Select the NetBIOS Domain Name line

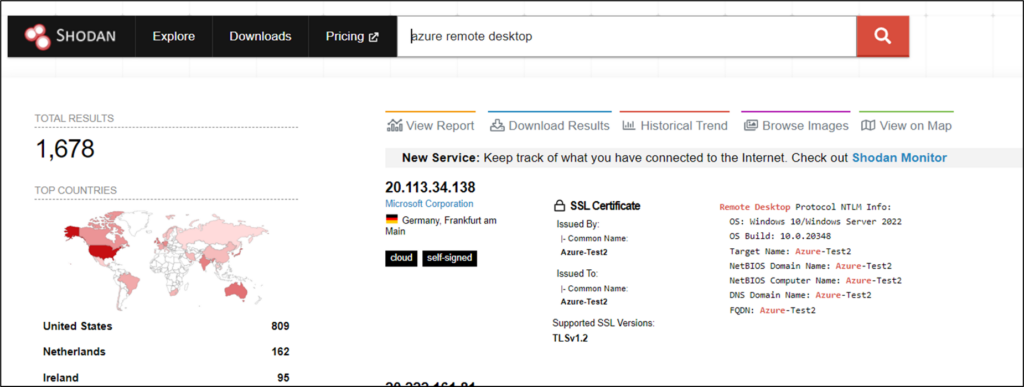[x=810, y=266]
